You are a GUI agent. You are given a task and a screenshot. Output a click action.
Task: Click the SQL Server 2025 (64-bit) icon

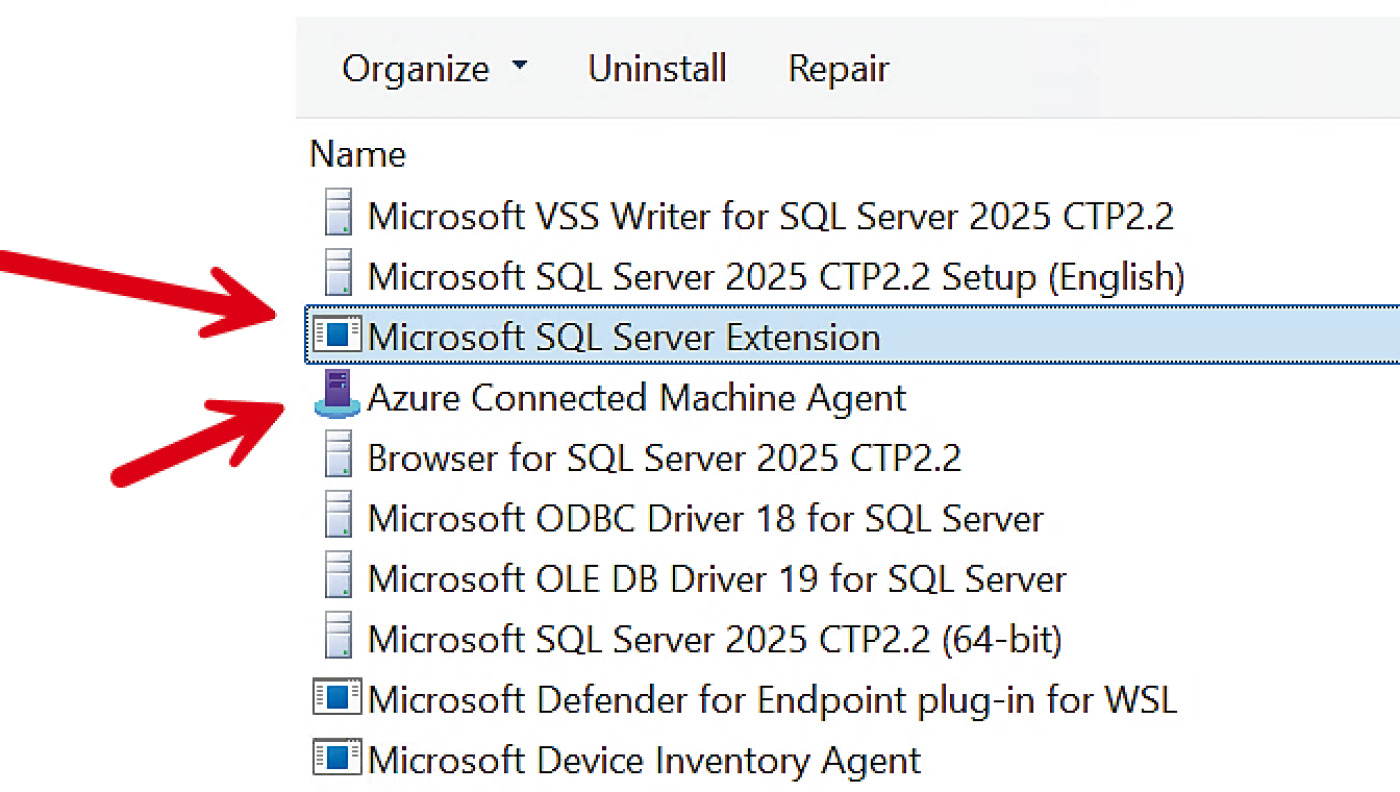(x=339, y=638)
